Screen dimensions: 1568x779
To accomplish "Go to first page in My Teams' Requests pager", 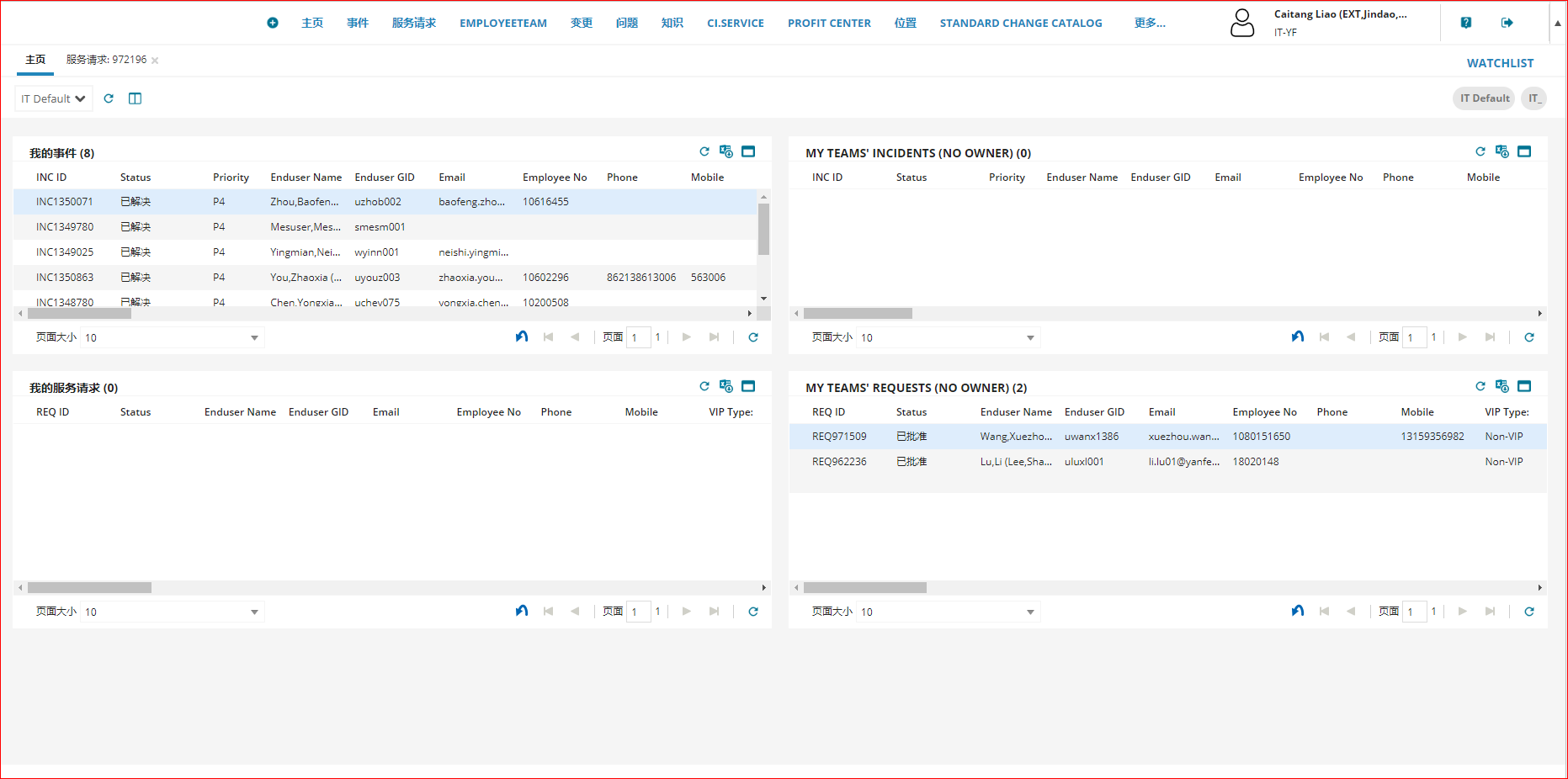I will tap(1324, 612).
